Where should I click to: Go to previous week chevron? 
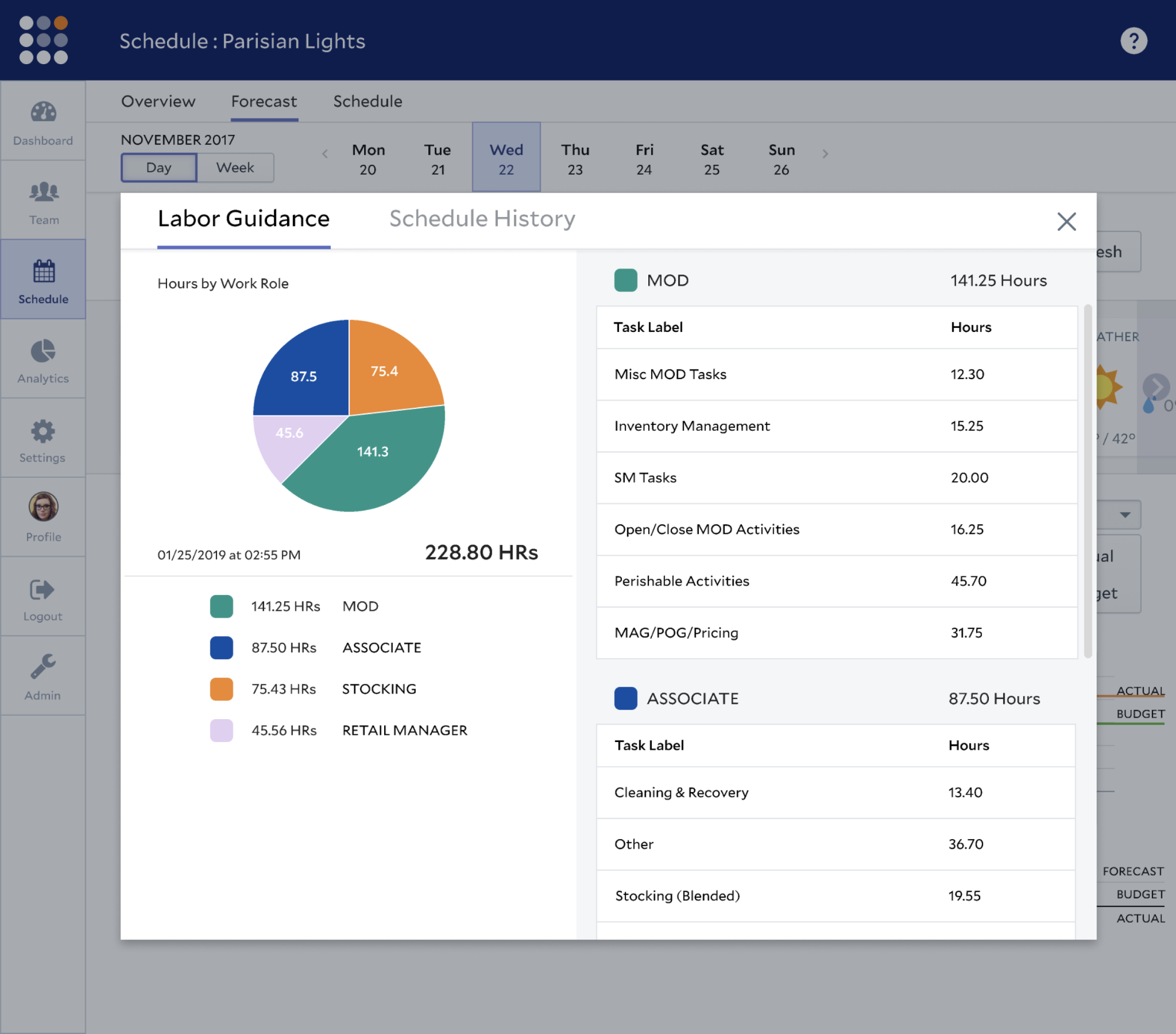[325, 154]
